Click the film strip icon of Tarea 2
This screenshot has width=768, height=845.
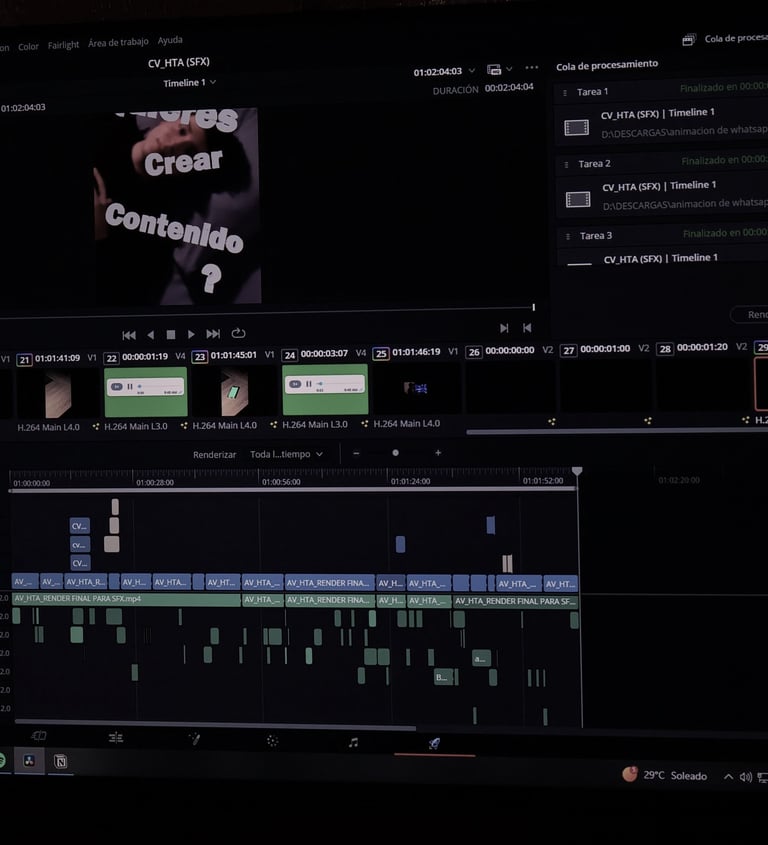point(578,199)
